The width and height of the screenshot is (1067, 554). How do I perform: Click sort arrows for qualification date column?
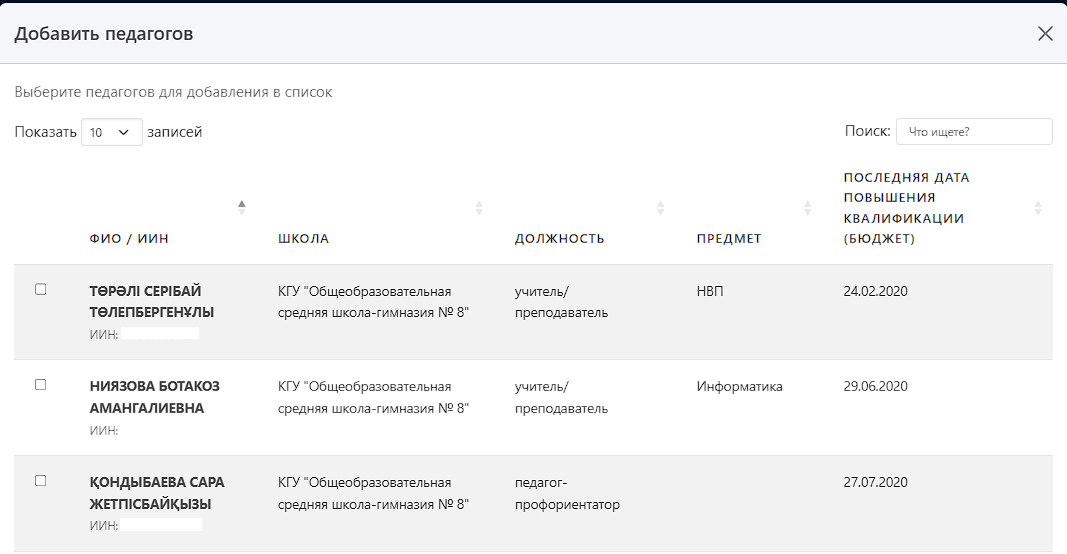click(x=1037, y=208)
